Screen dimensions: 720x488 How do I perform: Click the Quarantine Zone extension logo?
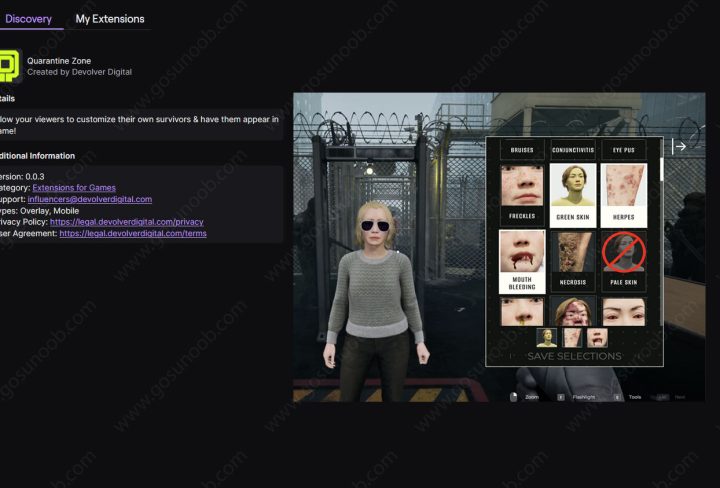point(10,66)
